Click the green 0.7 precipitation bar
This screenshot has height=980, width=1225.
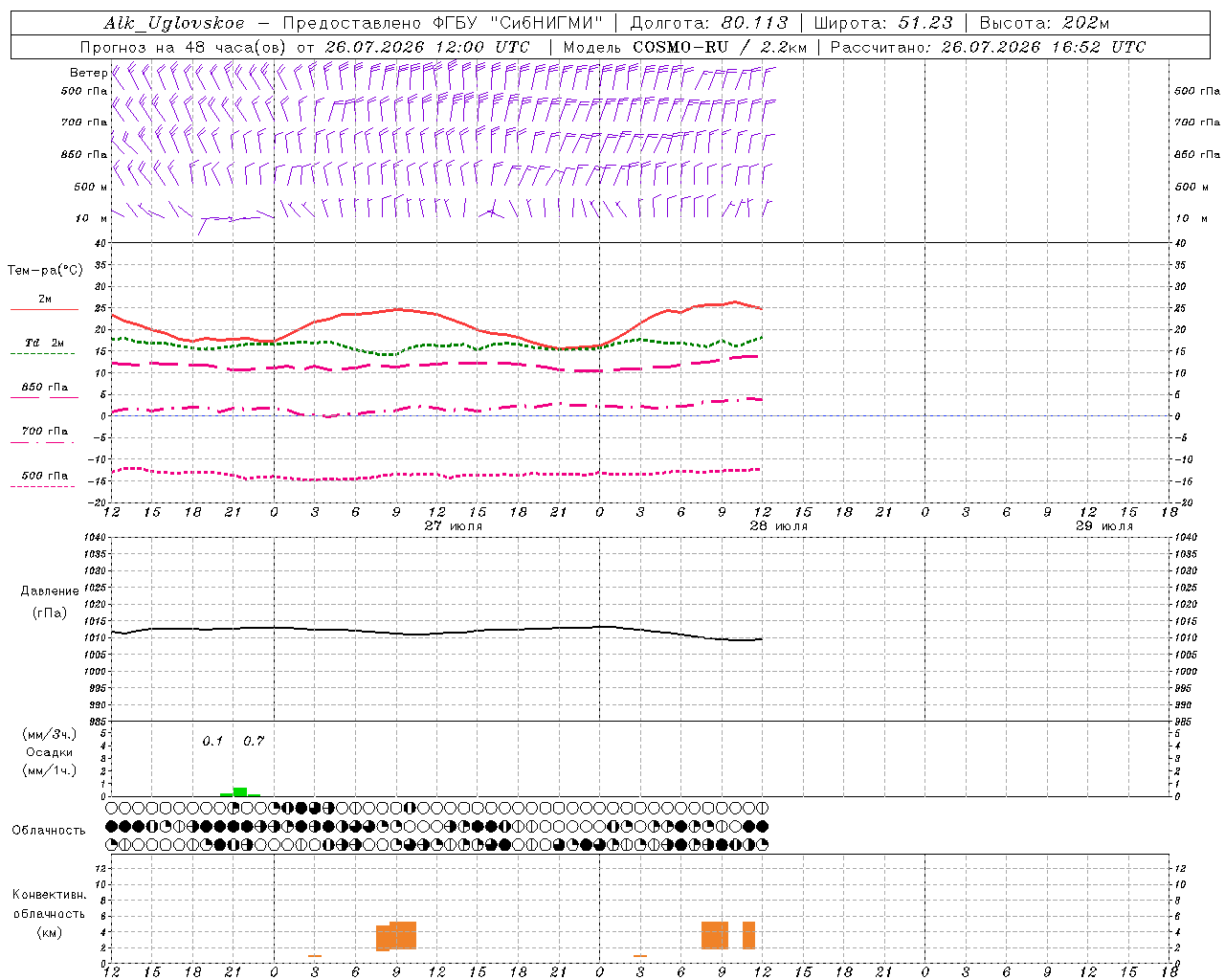240,791
